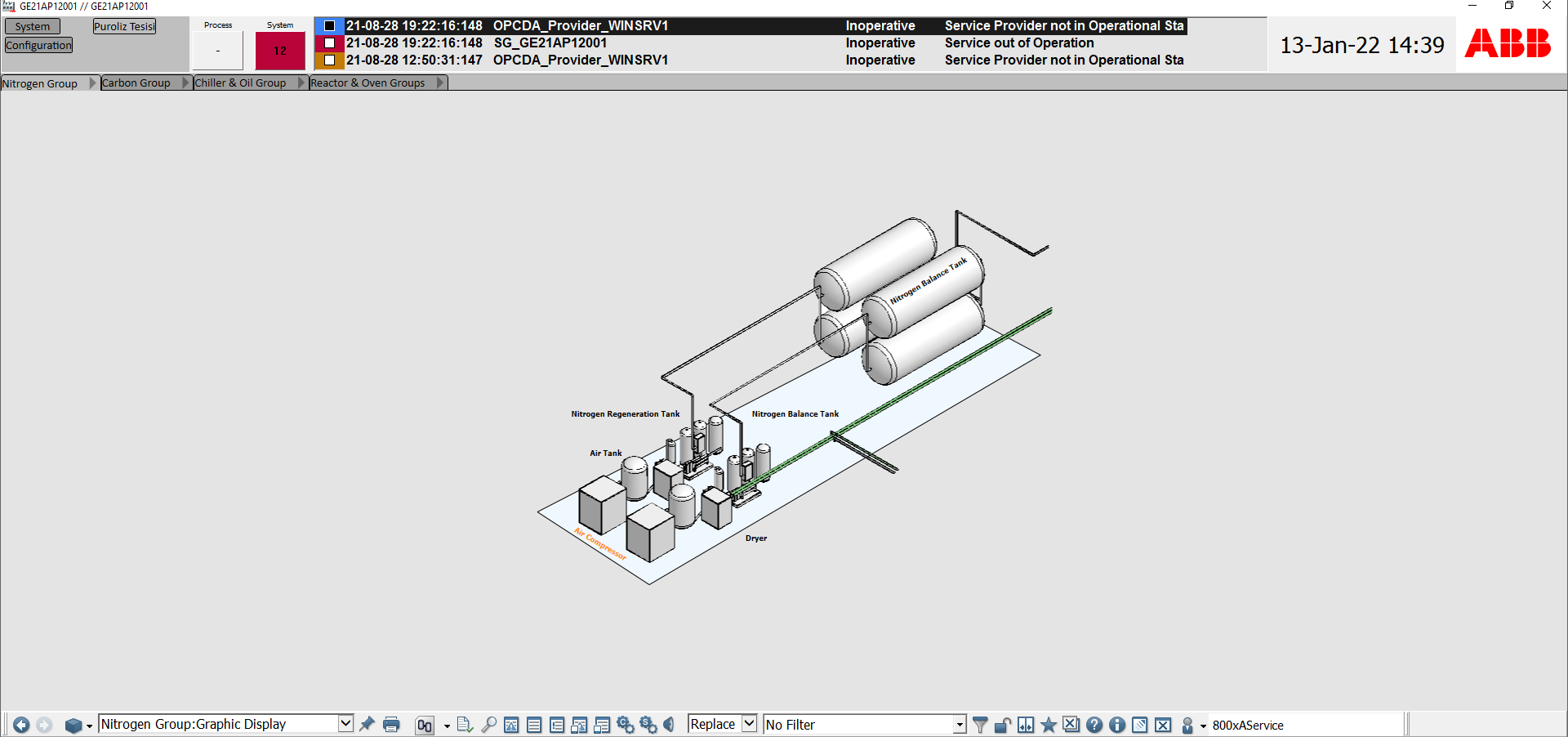Expand the Replace mode dropdown
The width and height of the screenshot is (1568, 737).
[749, 724]
